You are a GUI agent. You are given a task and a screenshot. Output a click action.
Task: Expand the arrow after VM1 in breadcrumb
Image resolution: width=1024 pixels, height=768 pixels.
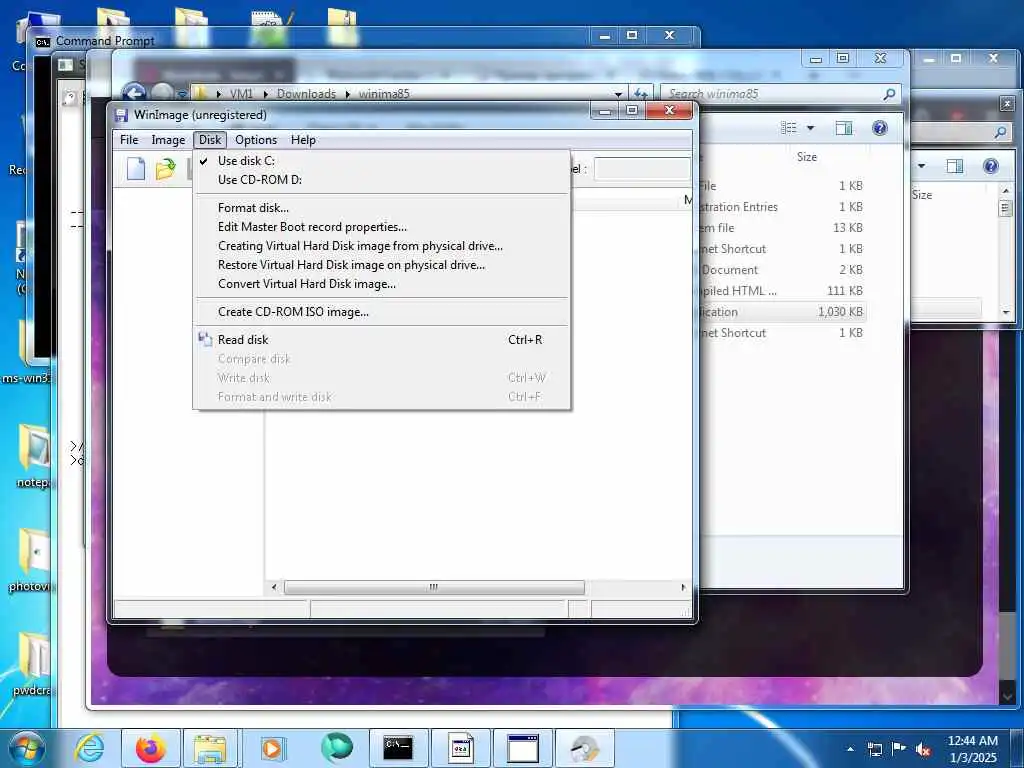point(266,94)
